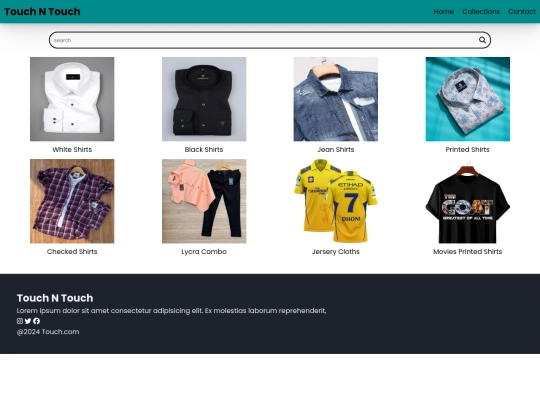This screenshot has height=405, width=540.
Task: Click the Movies Printed Shirts label
Action: coord(468,252)
